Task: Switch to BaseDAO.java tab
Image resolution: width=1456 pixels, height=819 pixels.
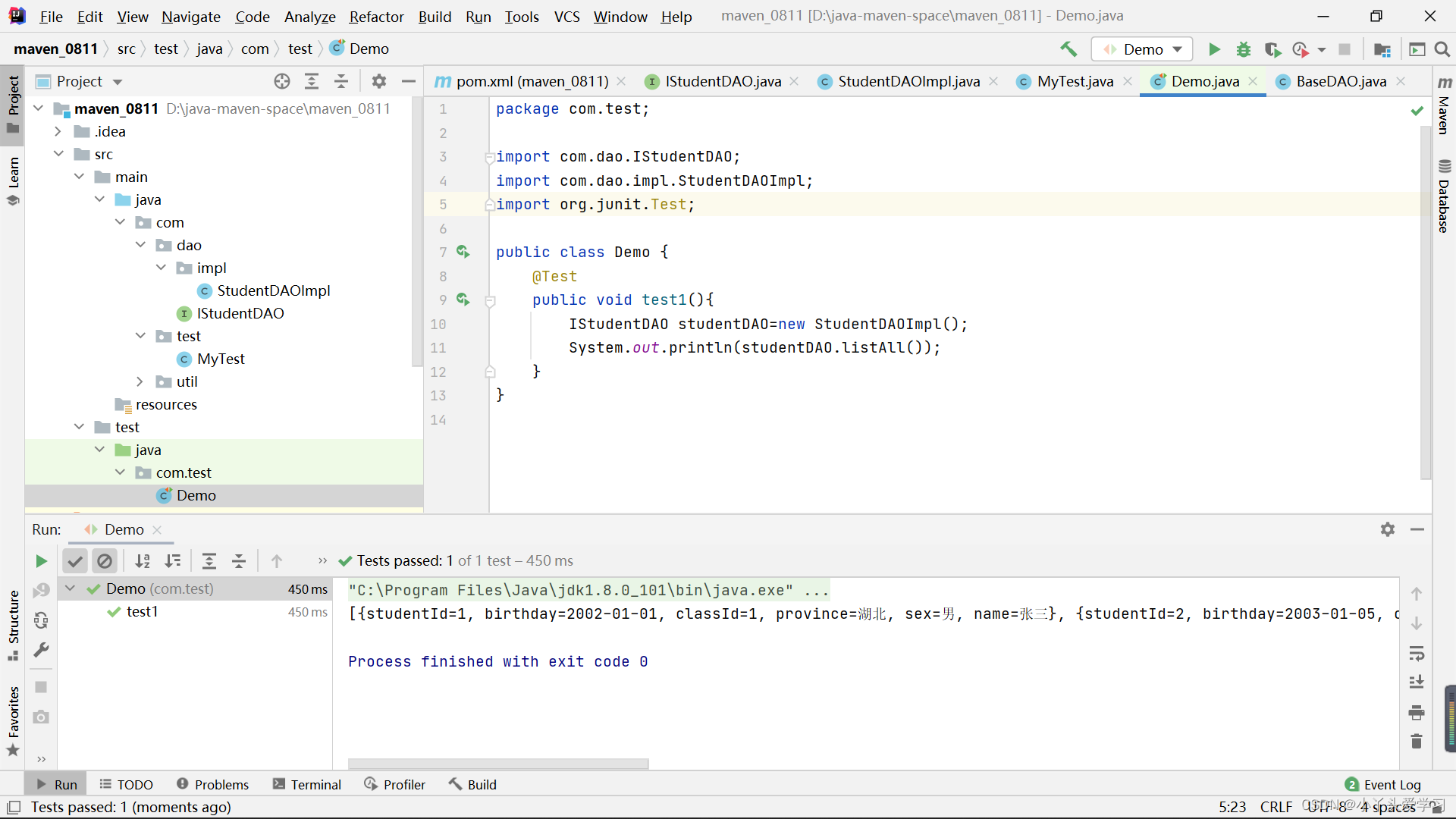Action: (1341, 81)
